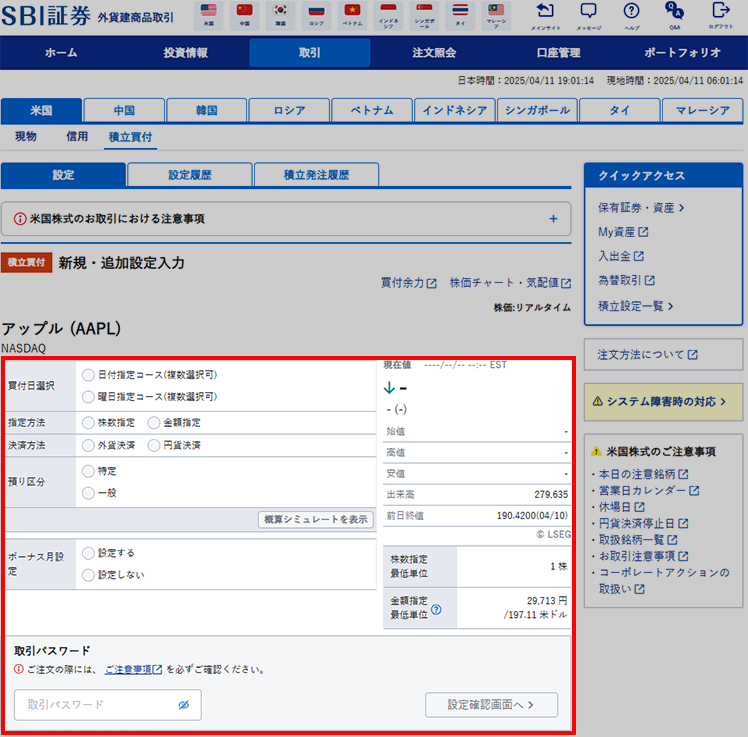Open the 投資情報 main menu
The height and width of the screenshot is (737, 748).
(x=186, y=52)
